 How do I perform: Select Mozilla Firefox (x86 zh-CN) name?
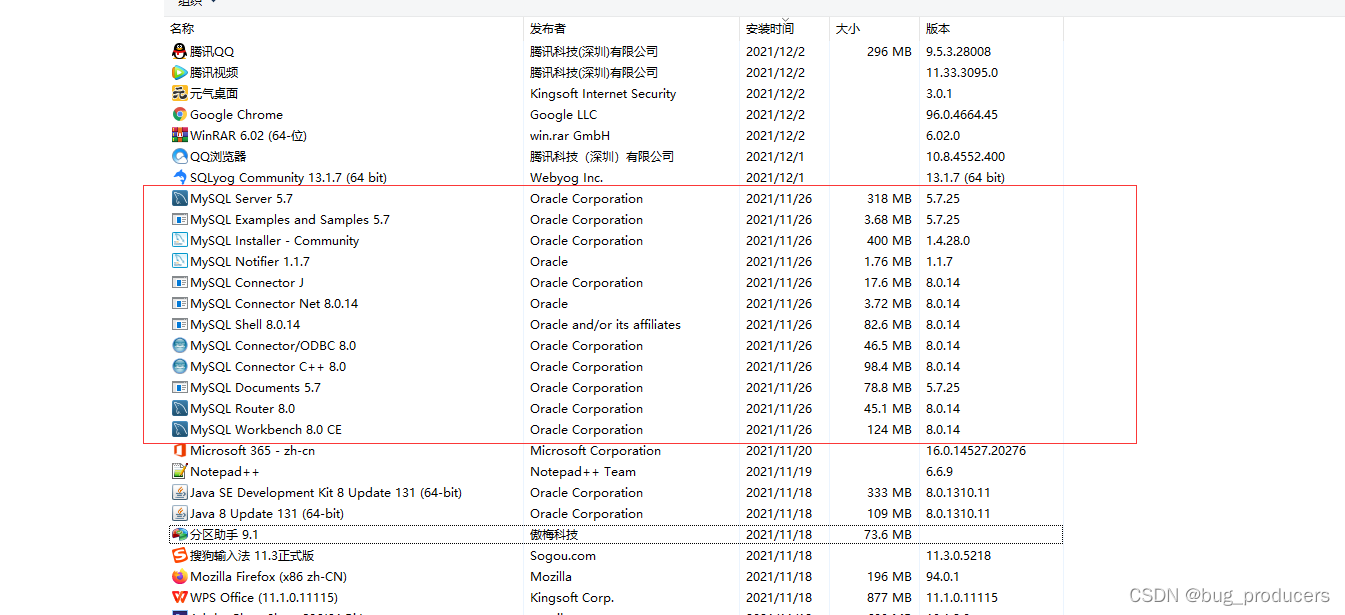268,576
